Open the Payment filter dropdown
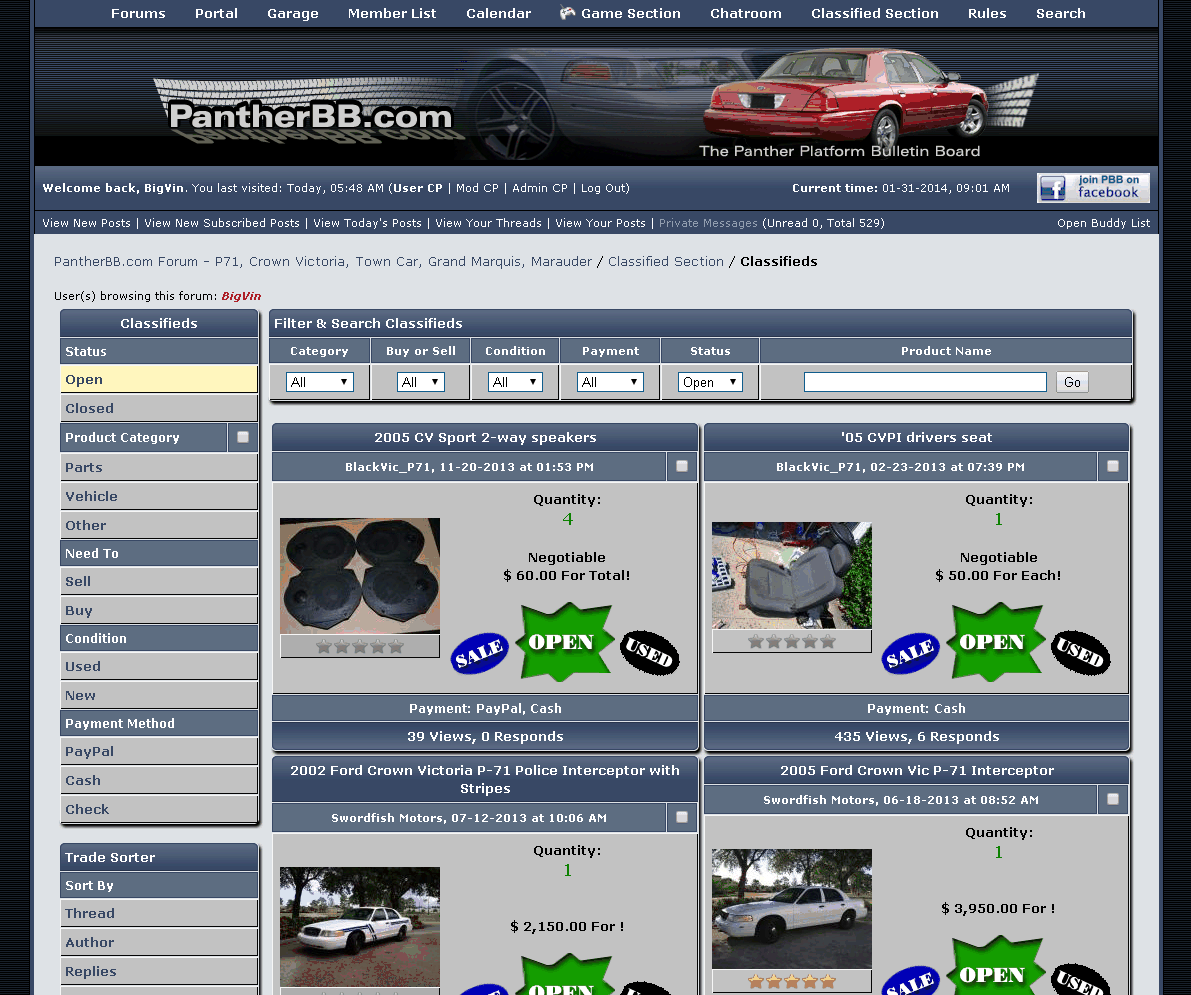 (x=610, y=382)
